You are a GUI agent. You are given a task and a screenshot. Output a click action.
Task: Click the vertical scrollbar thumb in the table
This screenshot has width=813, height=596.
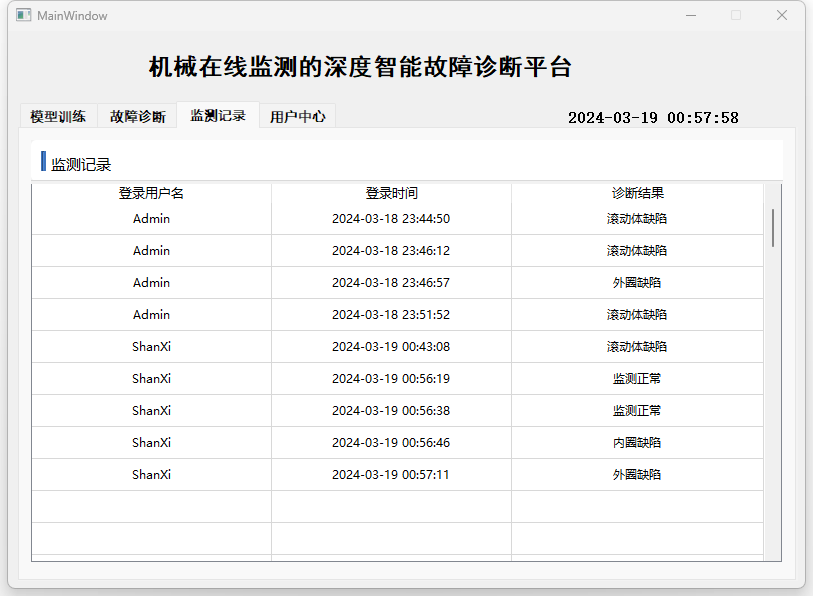pyautogui.click(x=772, y=227)
